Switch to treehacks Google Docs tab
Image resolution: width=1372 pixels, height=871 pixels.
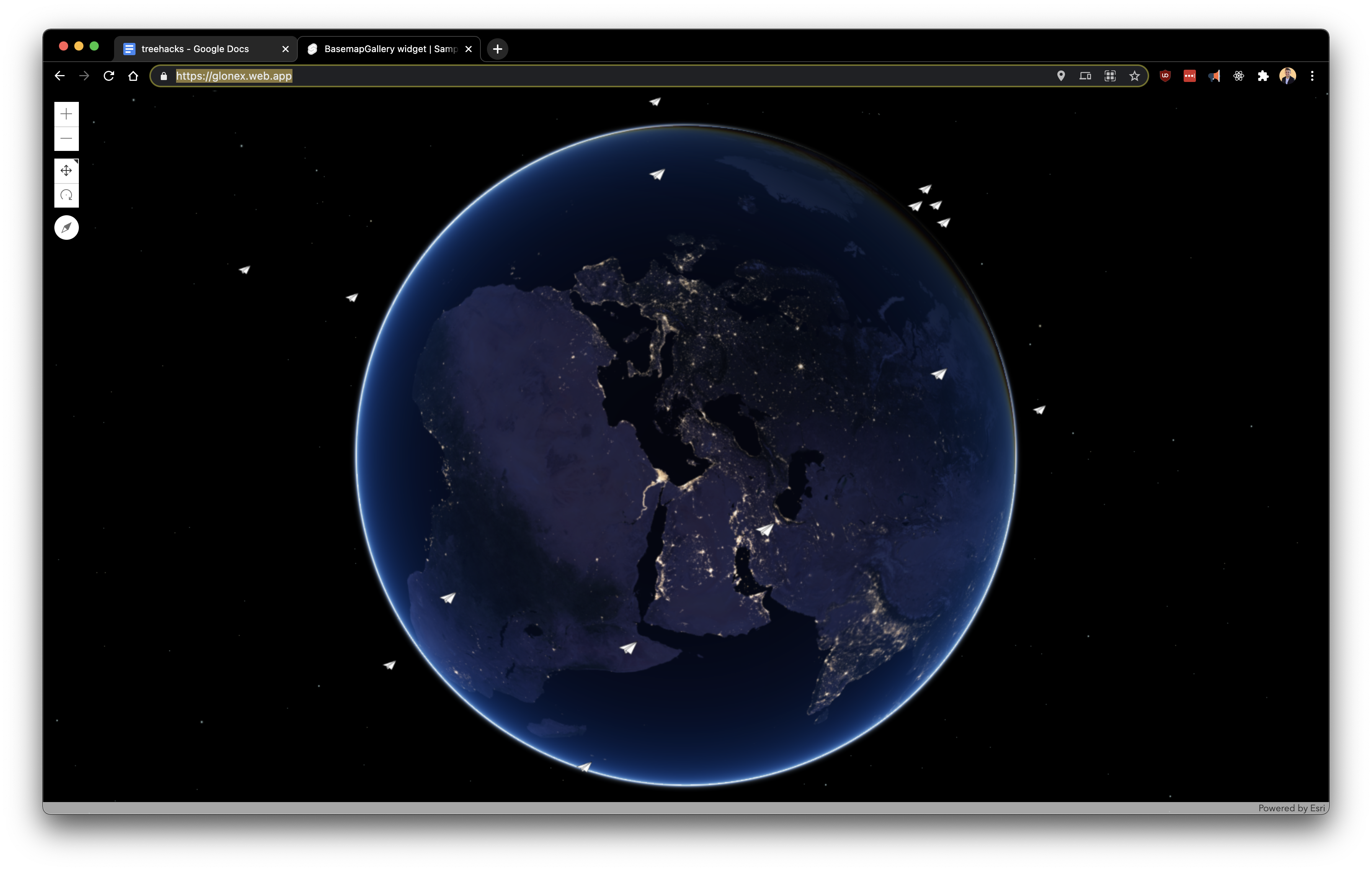tap(194, 49)
